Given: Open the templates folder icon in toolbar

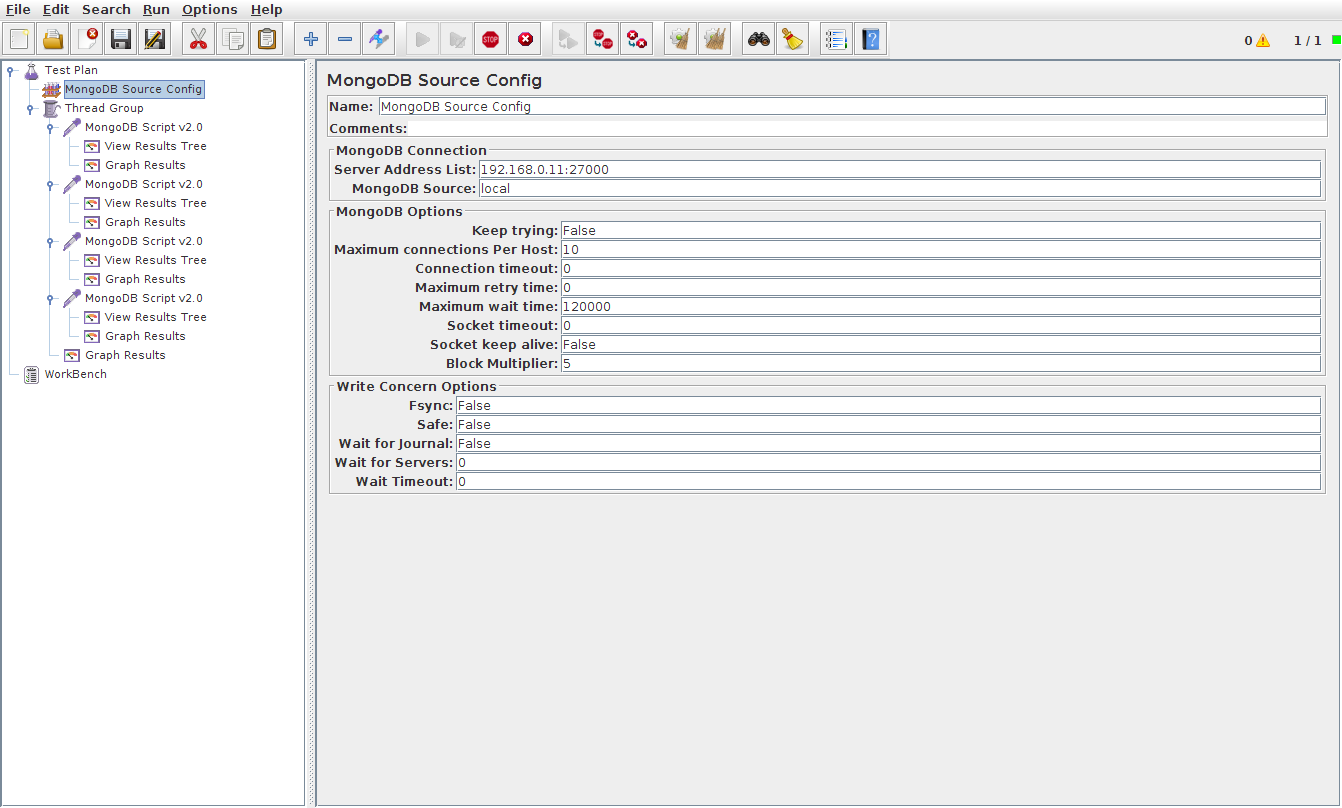Looking at the screenshot, I should pos(53,40).
